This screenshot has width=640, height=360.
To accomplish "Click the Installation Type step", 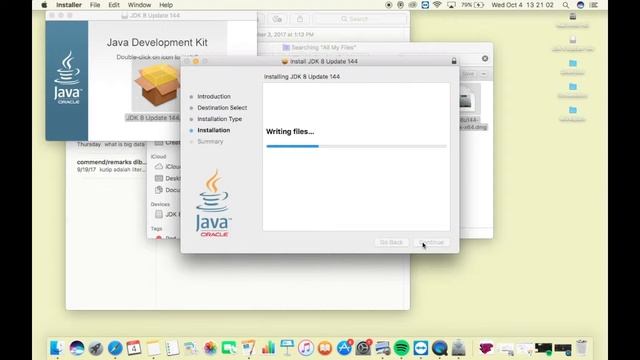I will [220, 119].
